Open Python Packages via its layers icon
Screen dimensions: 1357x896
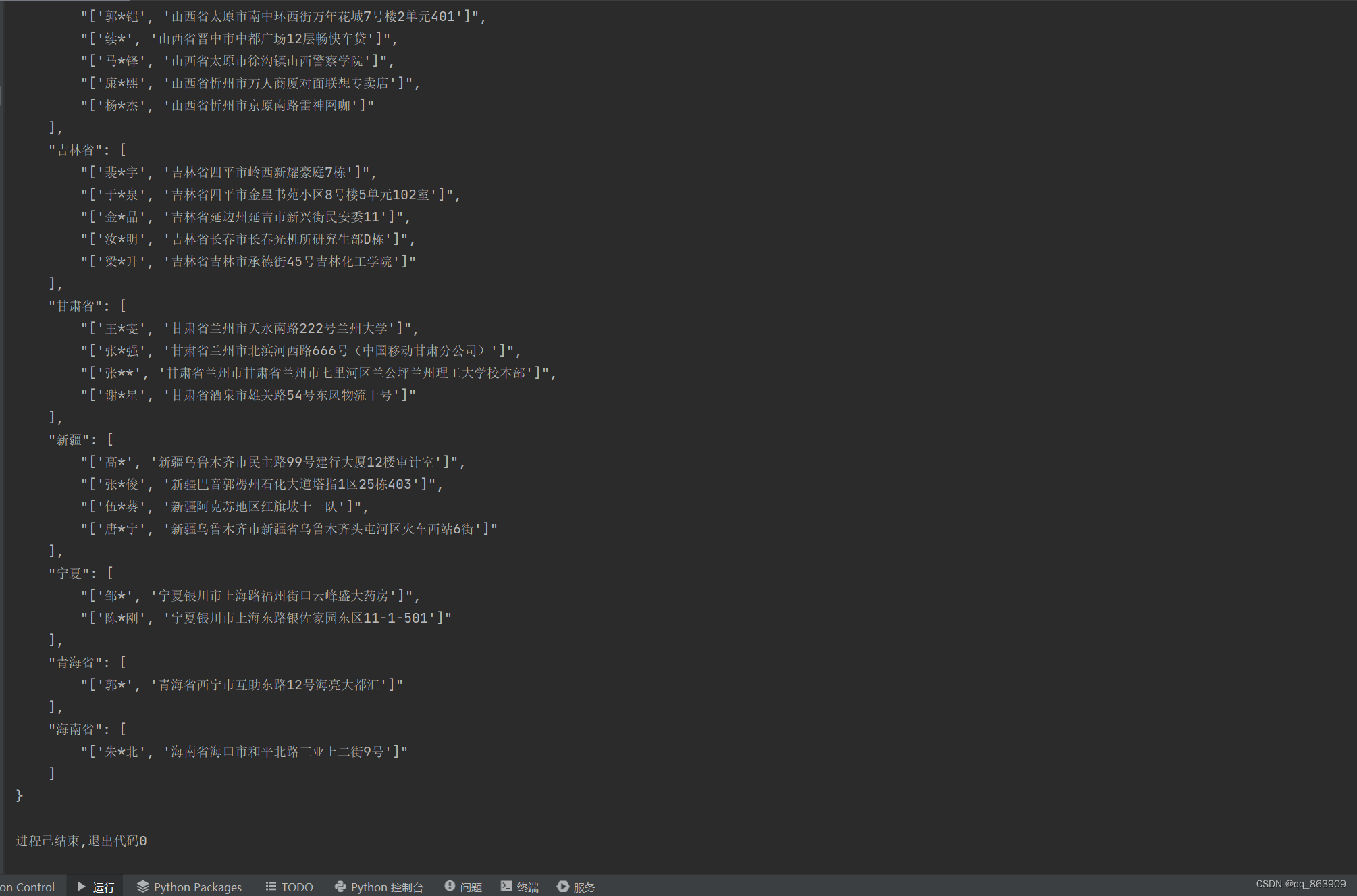click(142, 887)
